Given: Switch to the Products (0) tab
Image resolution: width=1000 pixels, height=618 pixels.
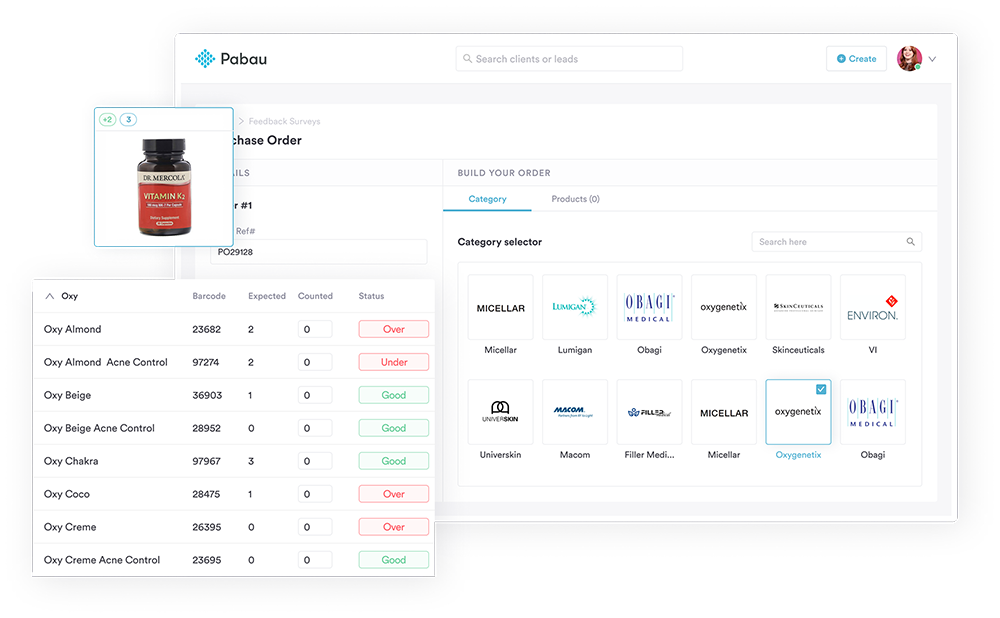Looking at the screenshot, I should click(x=575, y=199).
